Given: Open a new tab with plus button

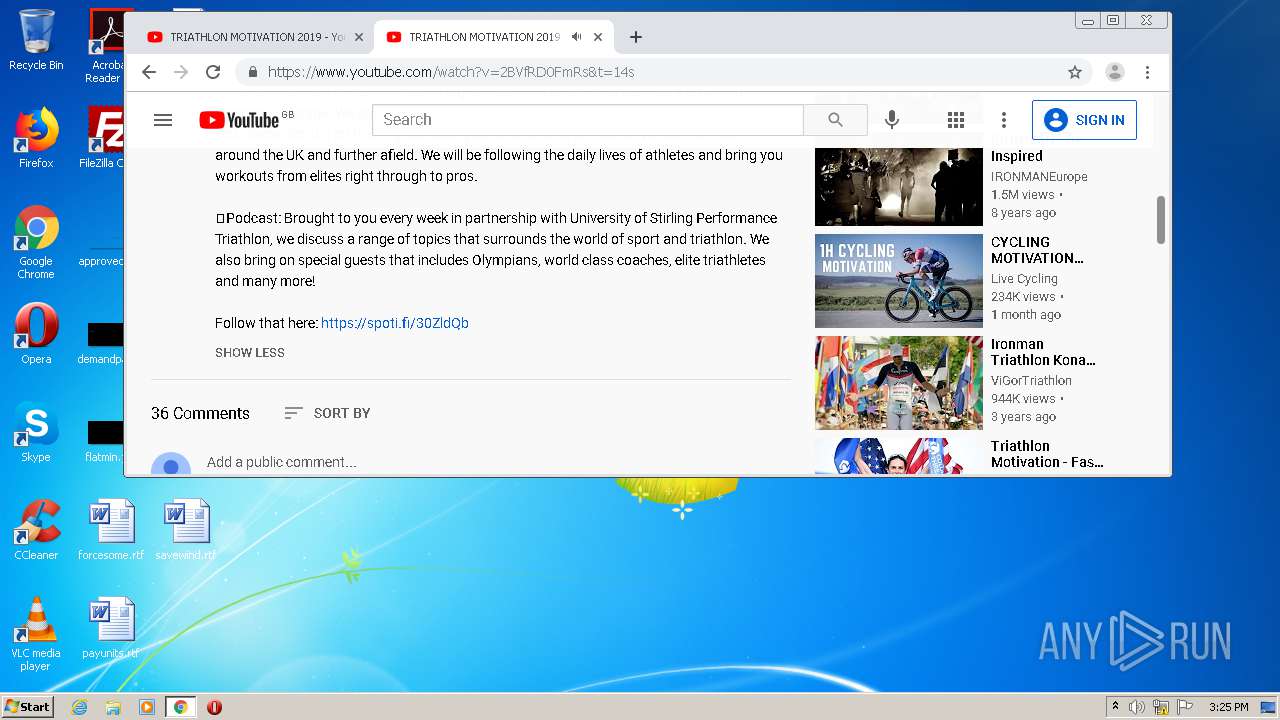Looking at the screenshot, I should 636,37.
